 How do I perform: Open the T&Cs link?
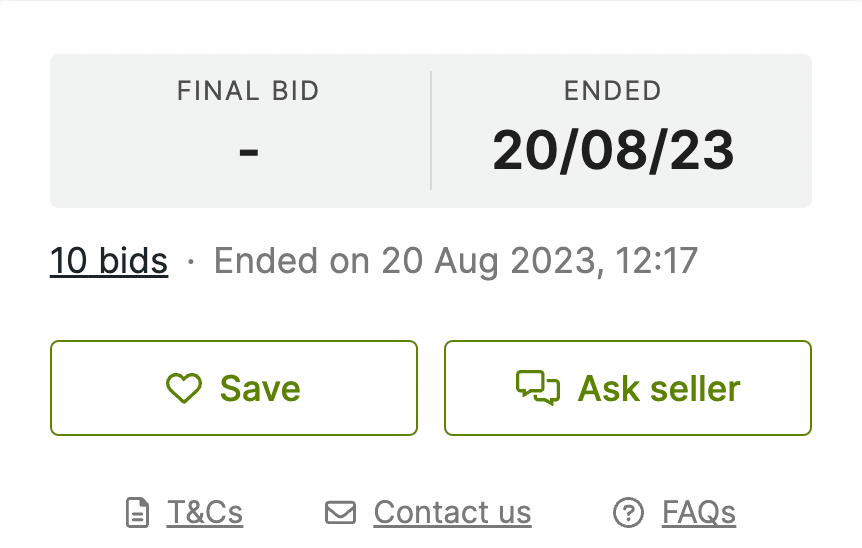[204, 513]
